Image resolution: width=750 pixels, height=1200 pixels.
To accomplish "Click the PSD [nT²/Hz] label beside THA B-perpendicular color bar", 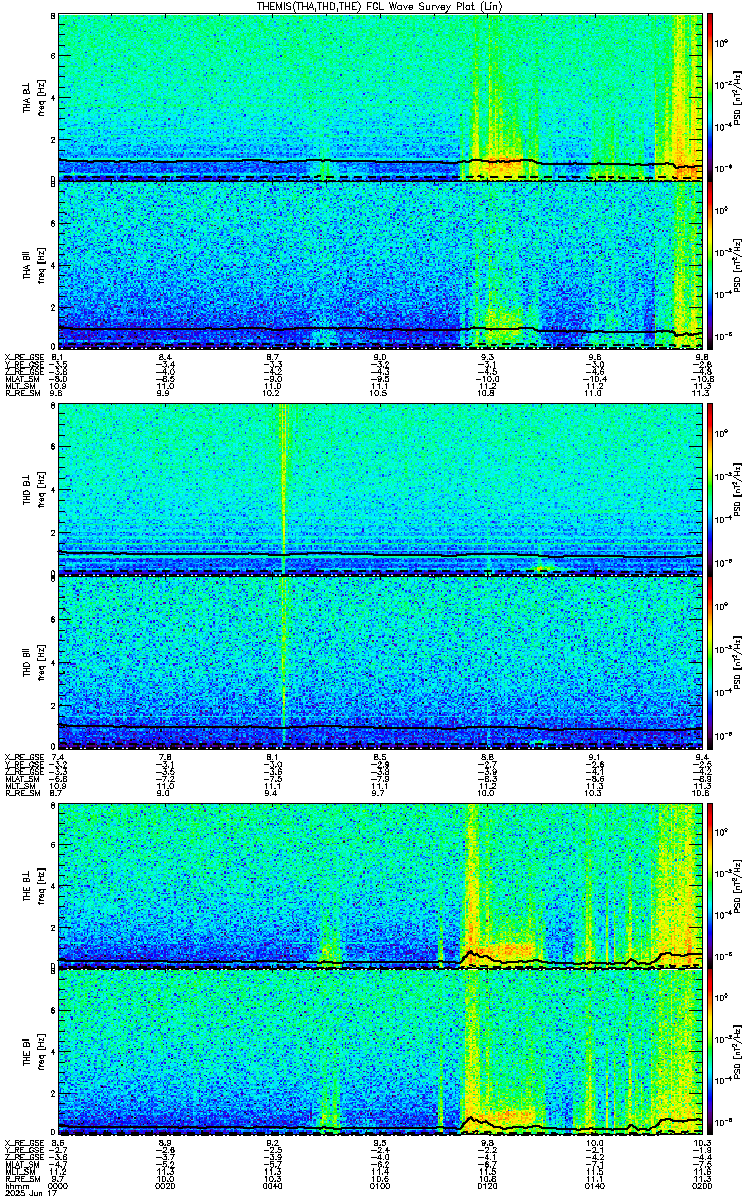I will [x=736, y=97].
